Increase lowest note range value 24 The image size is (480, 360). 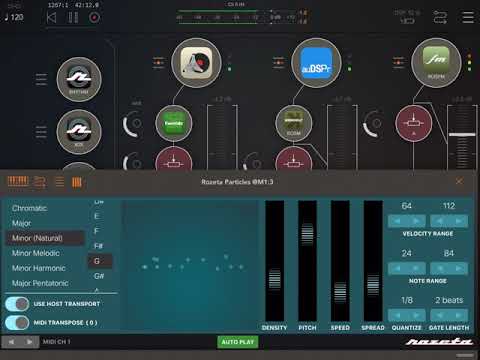(416, 268)
